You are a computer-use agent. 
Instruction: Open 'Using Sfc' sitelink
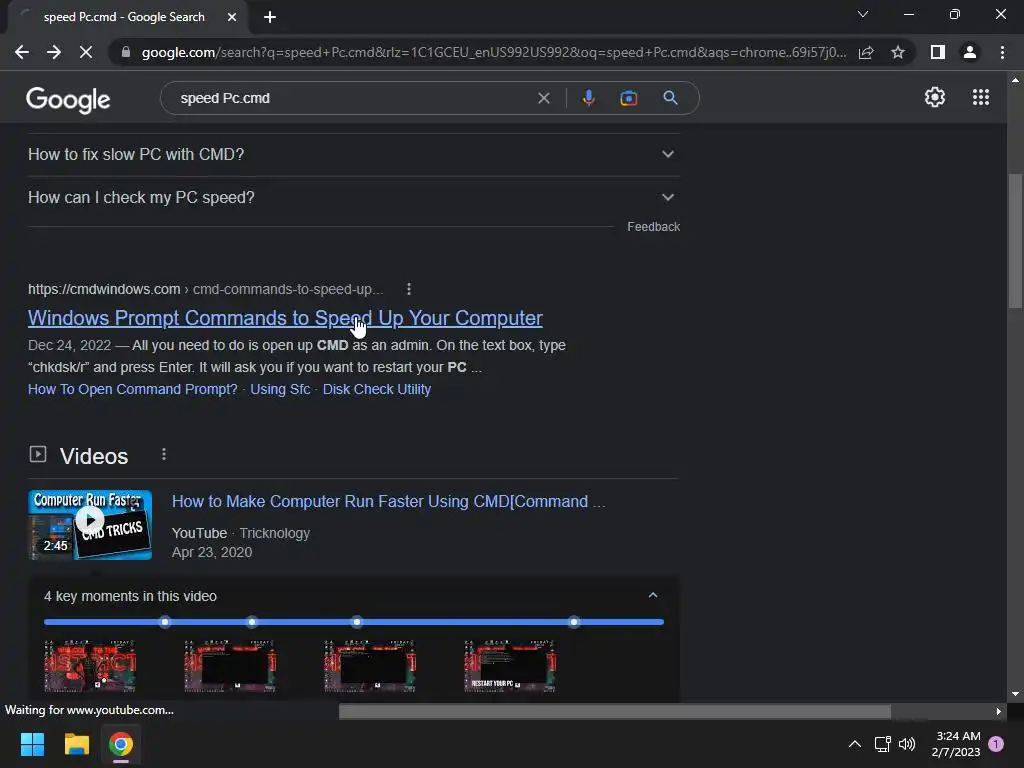click(x=280, y=389)
